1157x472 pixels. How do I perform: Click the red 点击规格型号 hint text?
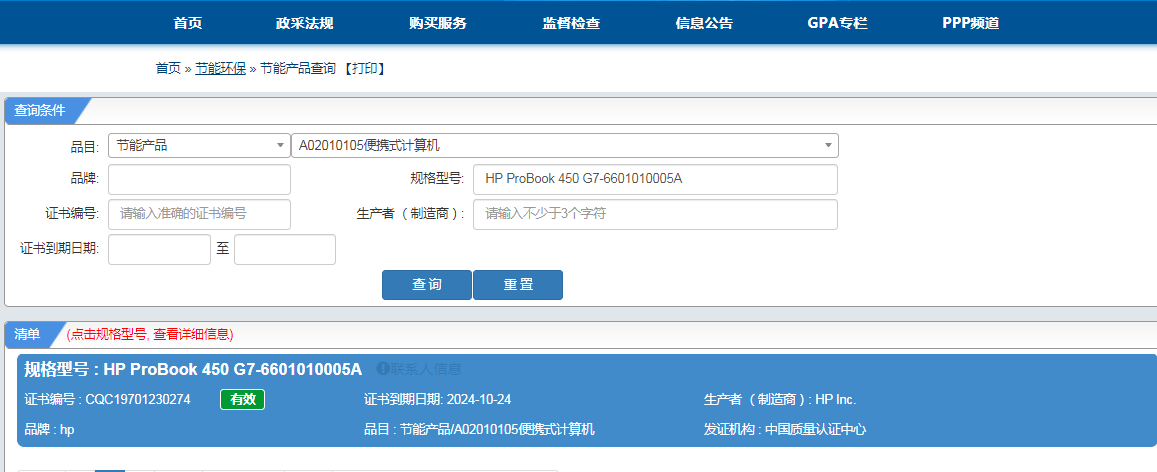point(150,335)
